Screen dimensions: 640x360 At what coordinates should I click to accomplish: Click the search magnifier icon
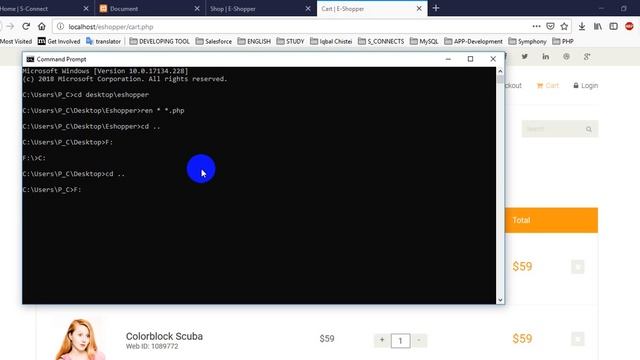(589, 129)
